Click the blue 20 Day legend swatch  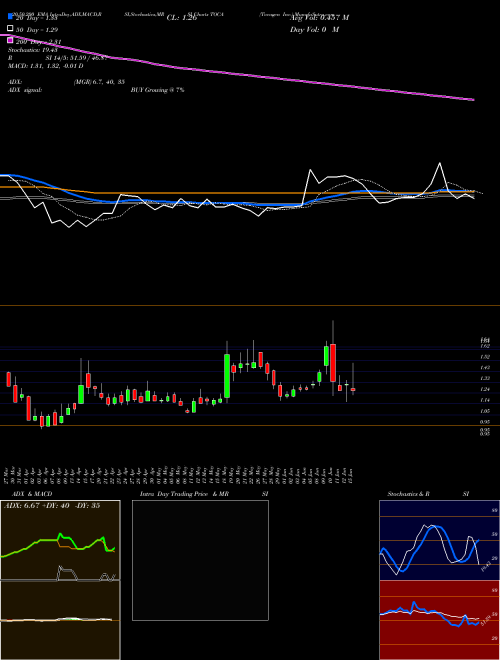point(10,16)
